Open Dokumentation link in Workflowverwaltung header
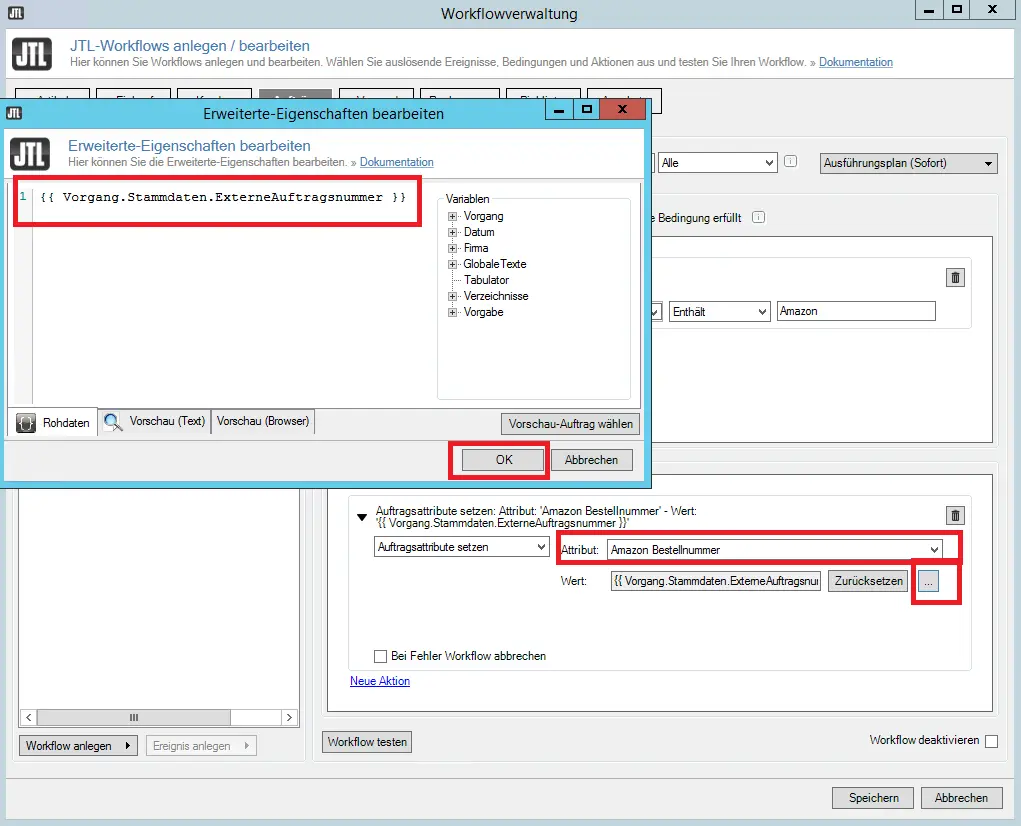 pyautogui.click(x=856, y=62)
